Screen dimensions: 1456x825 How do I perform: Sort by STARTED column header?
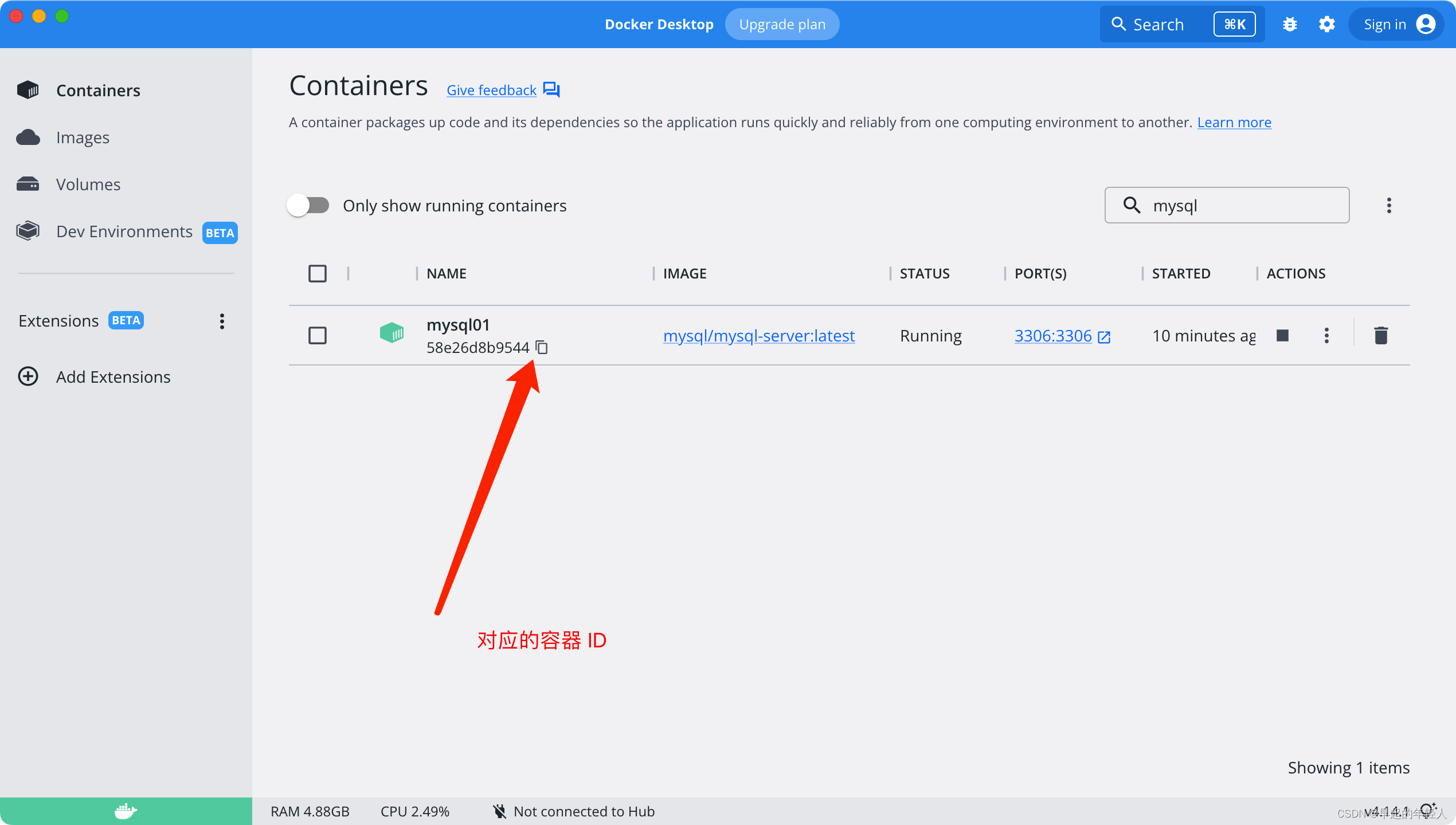coord(1181,273)
